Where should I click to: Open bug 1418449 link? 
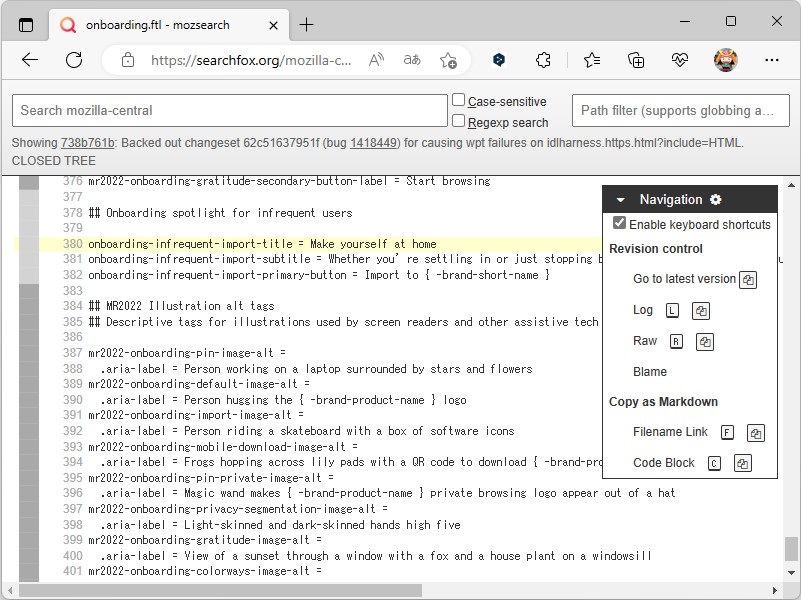[373, 143]
